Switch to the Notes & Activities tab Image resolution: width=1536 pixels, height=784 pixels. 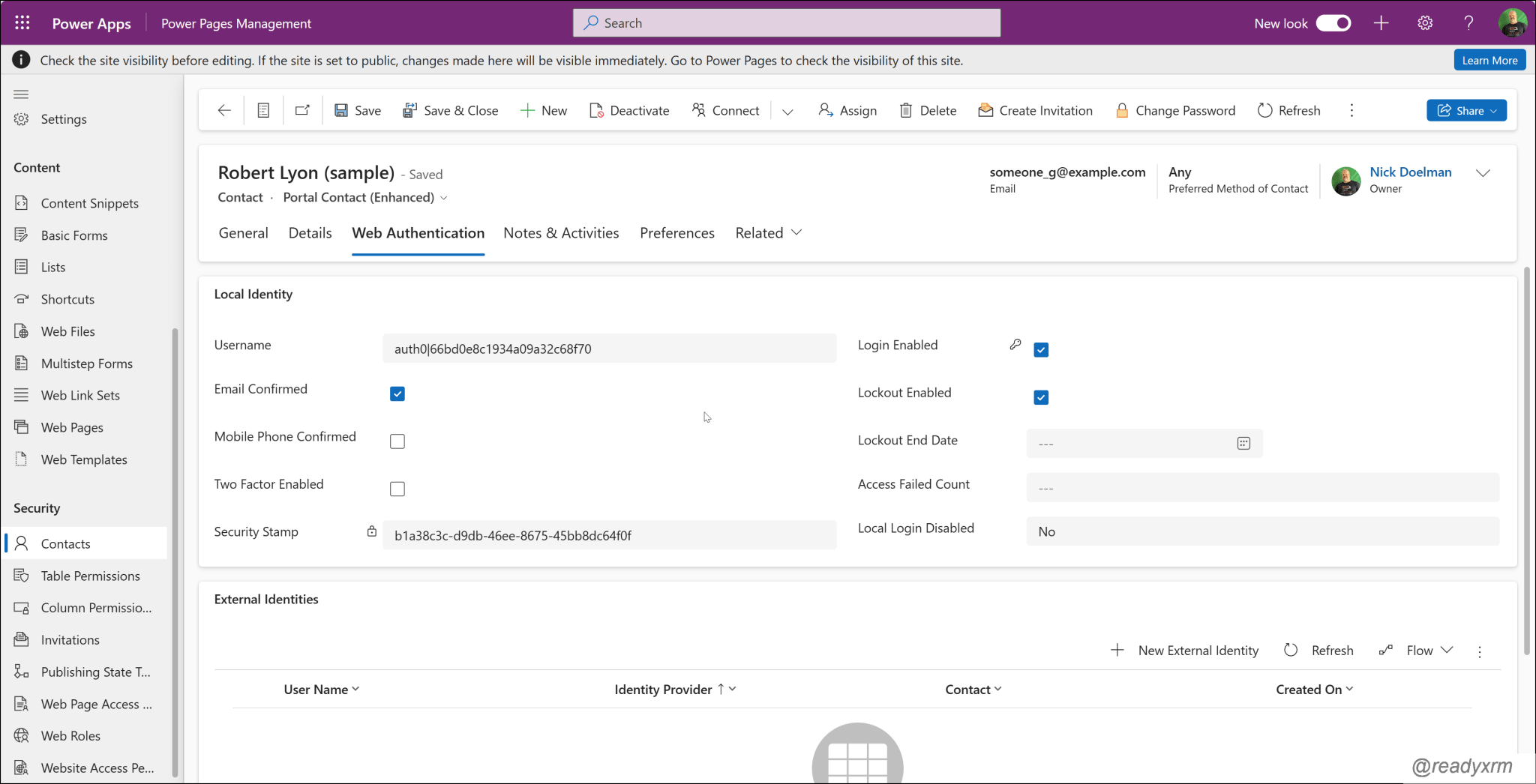560,232
